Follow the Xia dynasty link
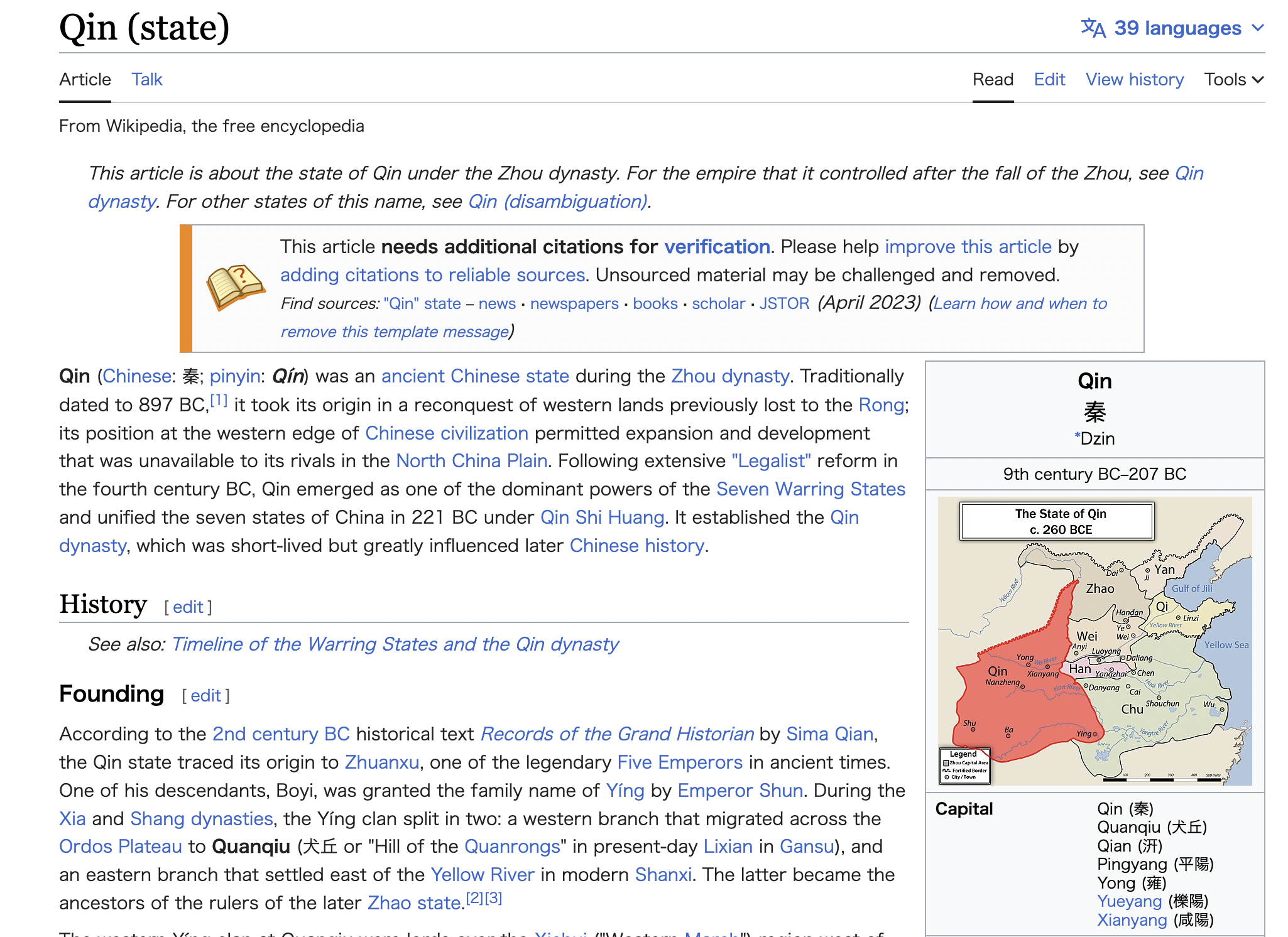Image resolution: width=1288 pixels, height=937 pixels. [72, 818]
